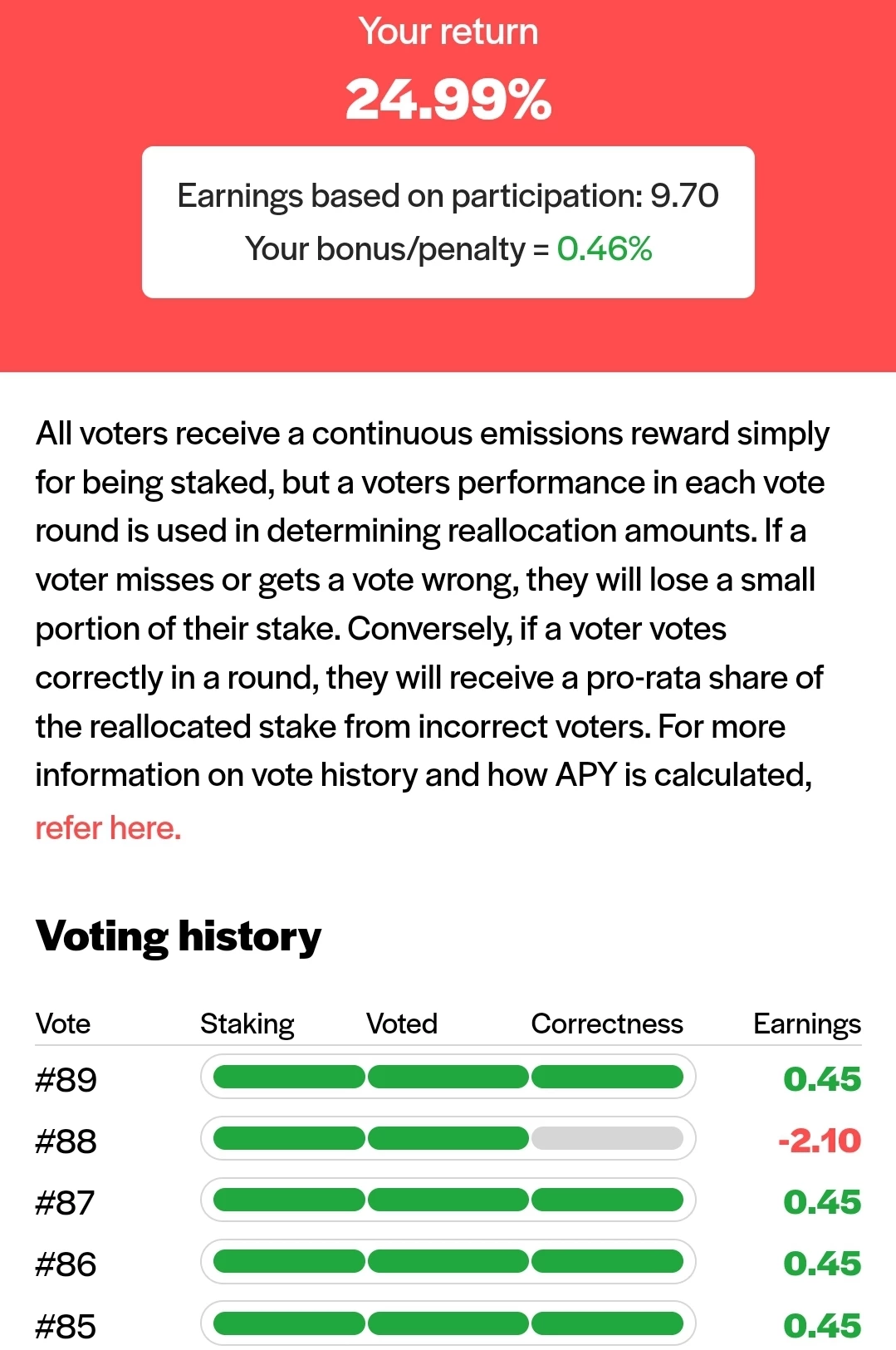
Task: Click the Staking column header
Action: 247,1024
